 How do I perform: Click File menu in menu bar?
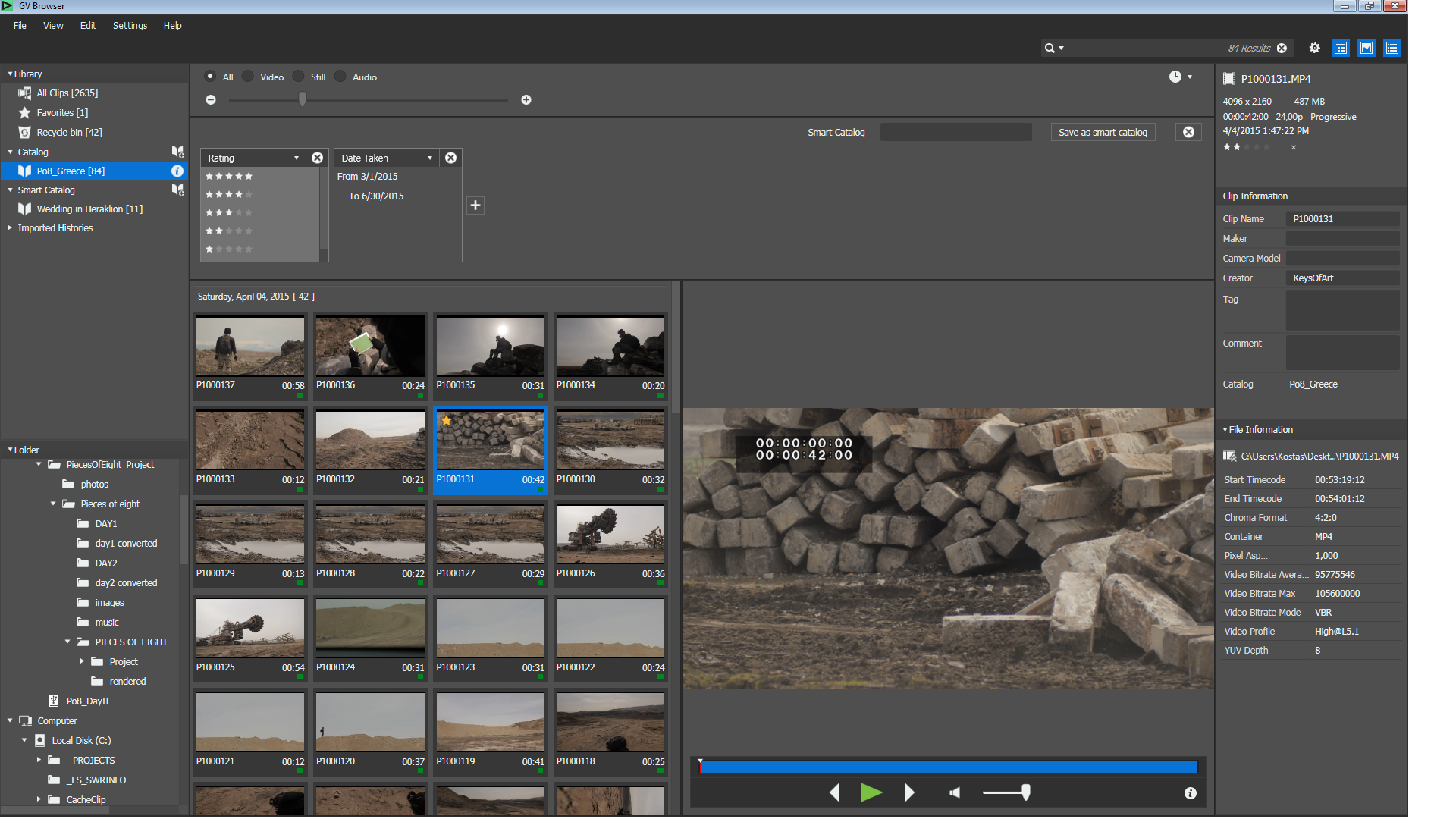[x=18, y=25]
